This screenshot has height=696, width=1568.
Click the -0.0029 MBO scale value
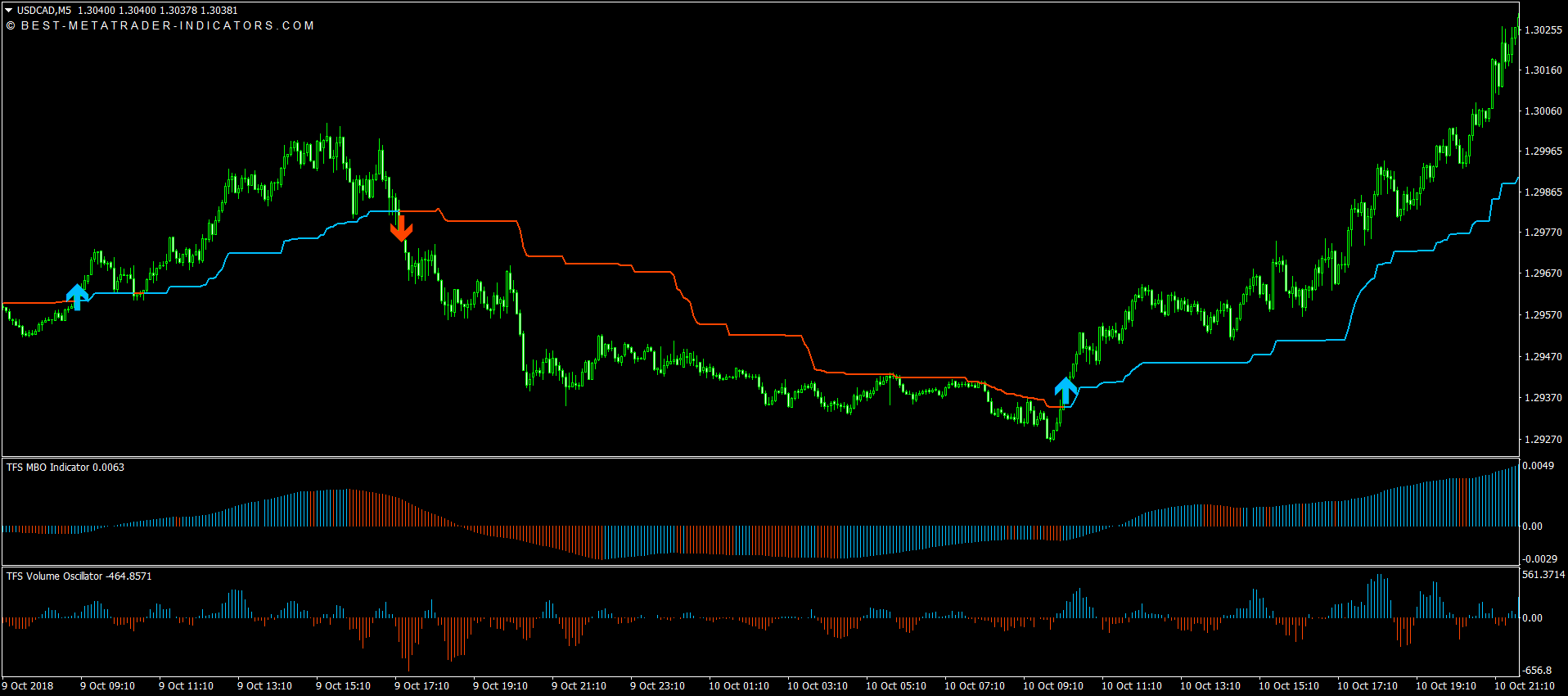(1539, 559)
